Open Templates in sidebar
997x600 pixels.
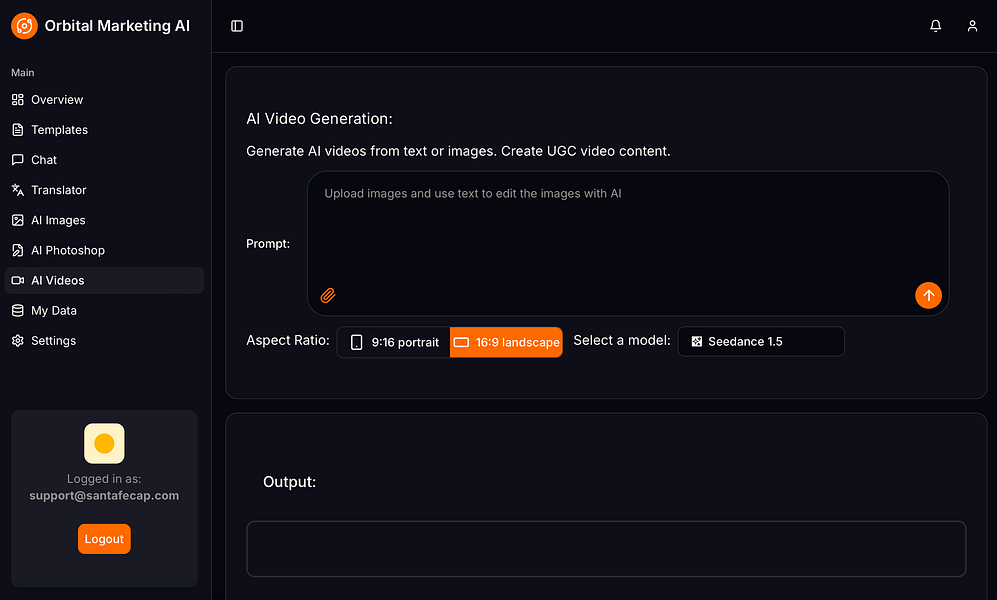[x=104, y=130]
